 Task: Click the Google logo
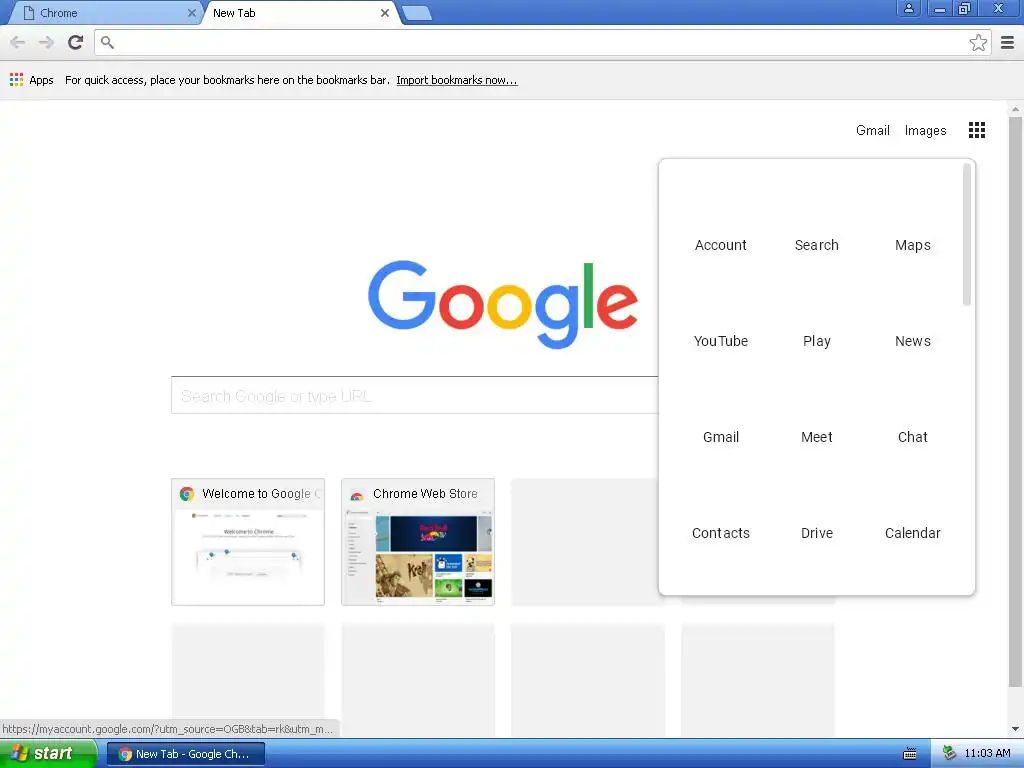(503, 304)
